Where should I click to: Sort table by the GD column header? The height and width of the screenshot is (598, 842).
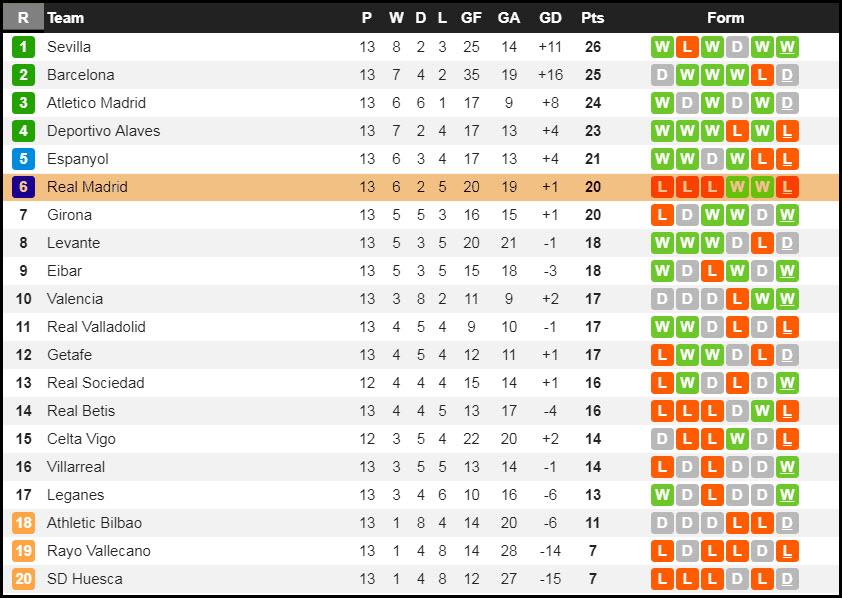click(550, 18)
